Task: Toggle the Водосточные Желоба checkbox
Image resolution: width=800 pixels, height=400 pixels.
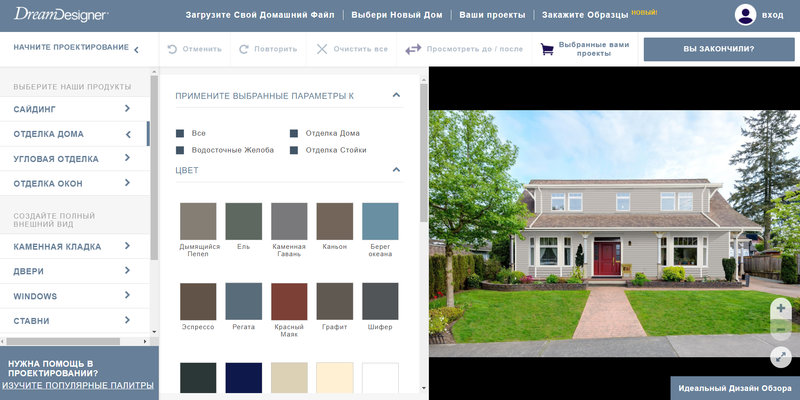Action: [180, 150]
